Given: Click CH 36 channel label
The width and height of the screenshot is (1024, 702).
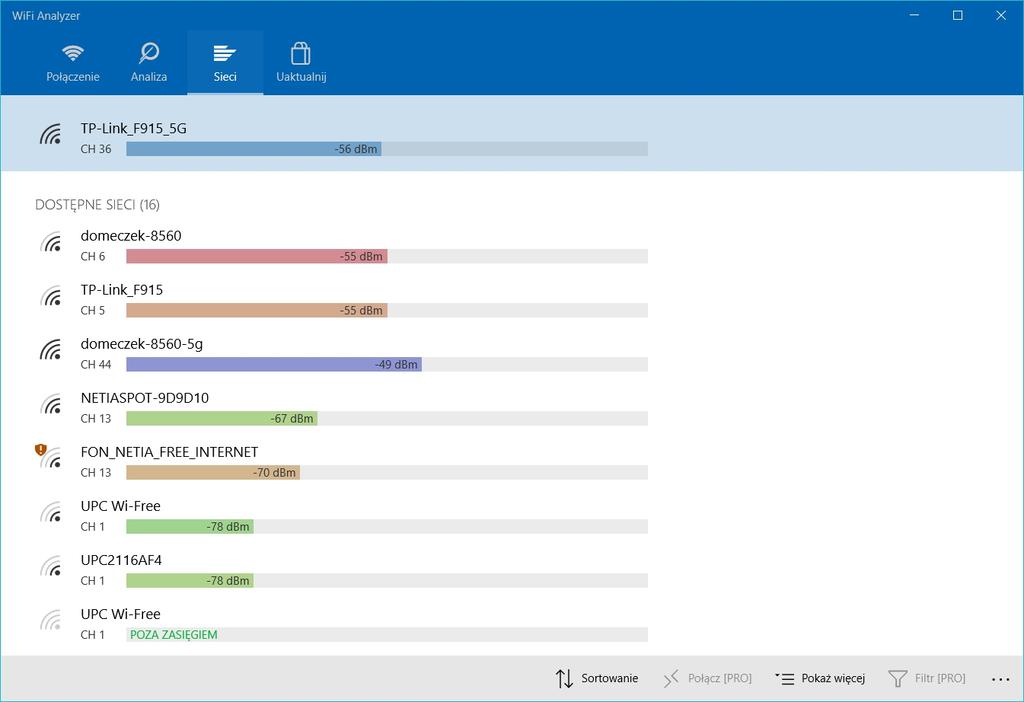Looking at the screenshot, I should click(x=96, y=149).
